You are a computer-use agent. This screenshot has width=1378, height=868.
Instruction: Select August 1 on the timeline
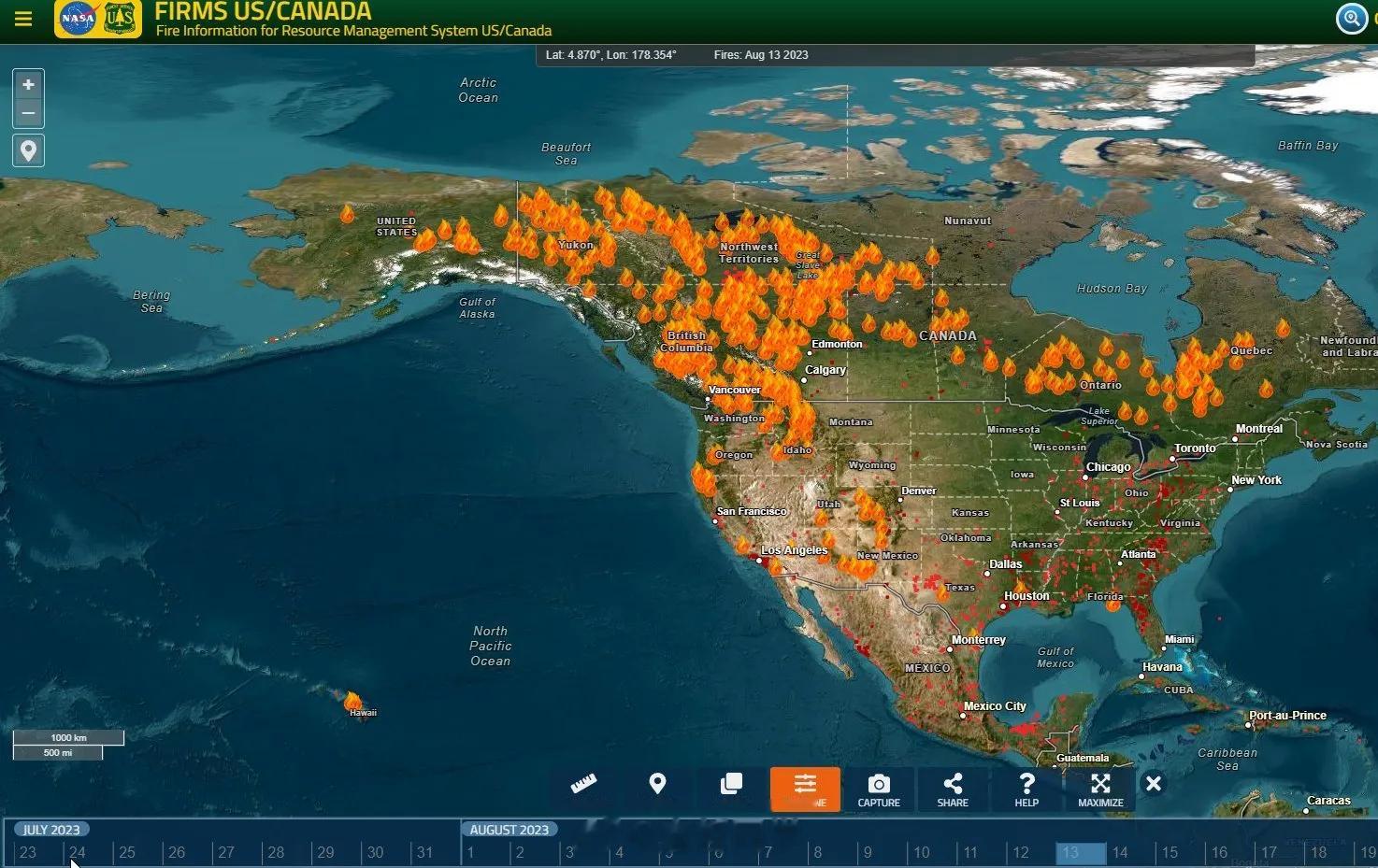470,852
